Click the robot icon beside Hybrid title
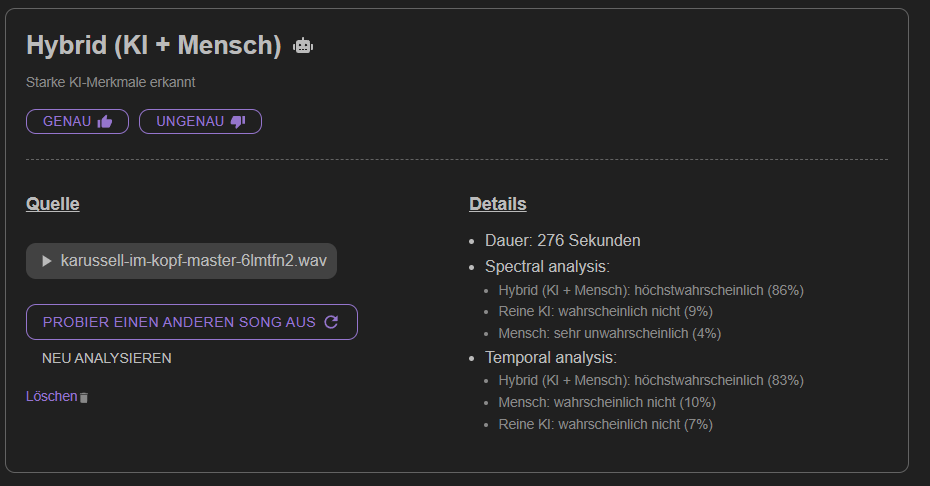Viewport: 930px width, 486px height. [303, 46]
